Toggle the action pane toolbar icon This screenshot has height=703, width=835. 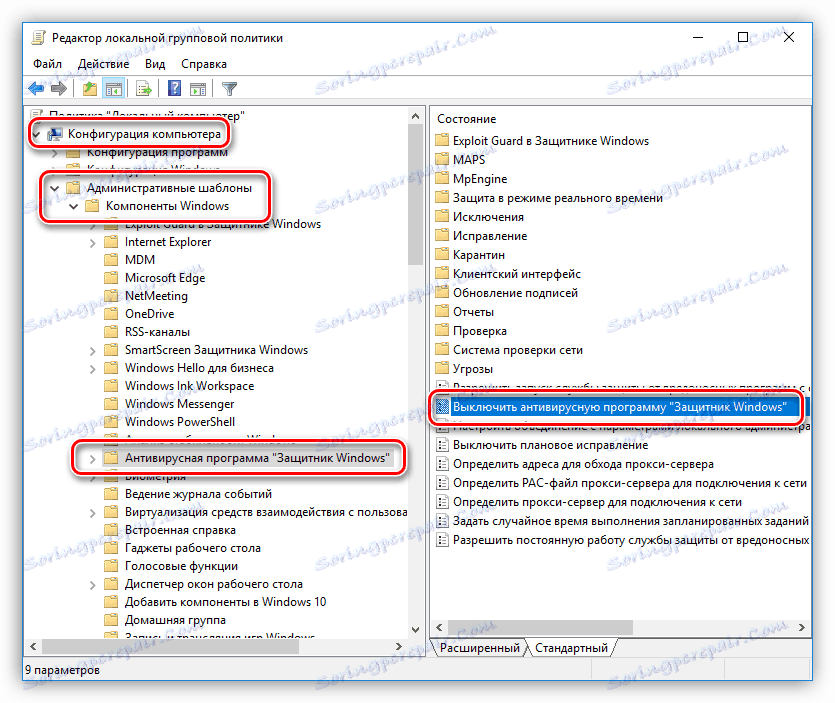coord(198,88)
